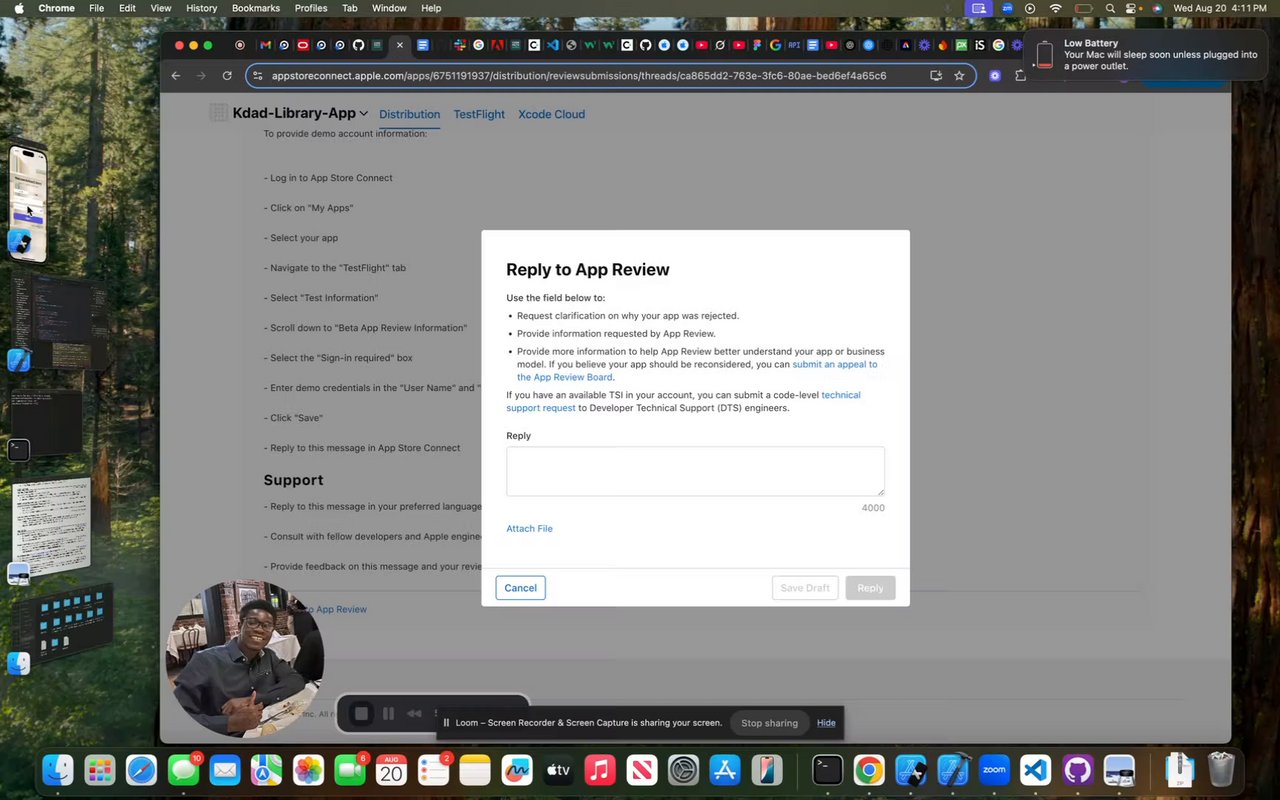Bookmark this page with the star icon
The width and height of the screenshot is (1280, 800).
click(959, 75)
